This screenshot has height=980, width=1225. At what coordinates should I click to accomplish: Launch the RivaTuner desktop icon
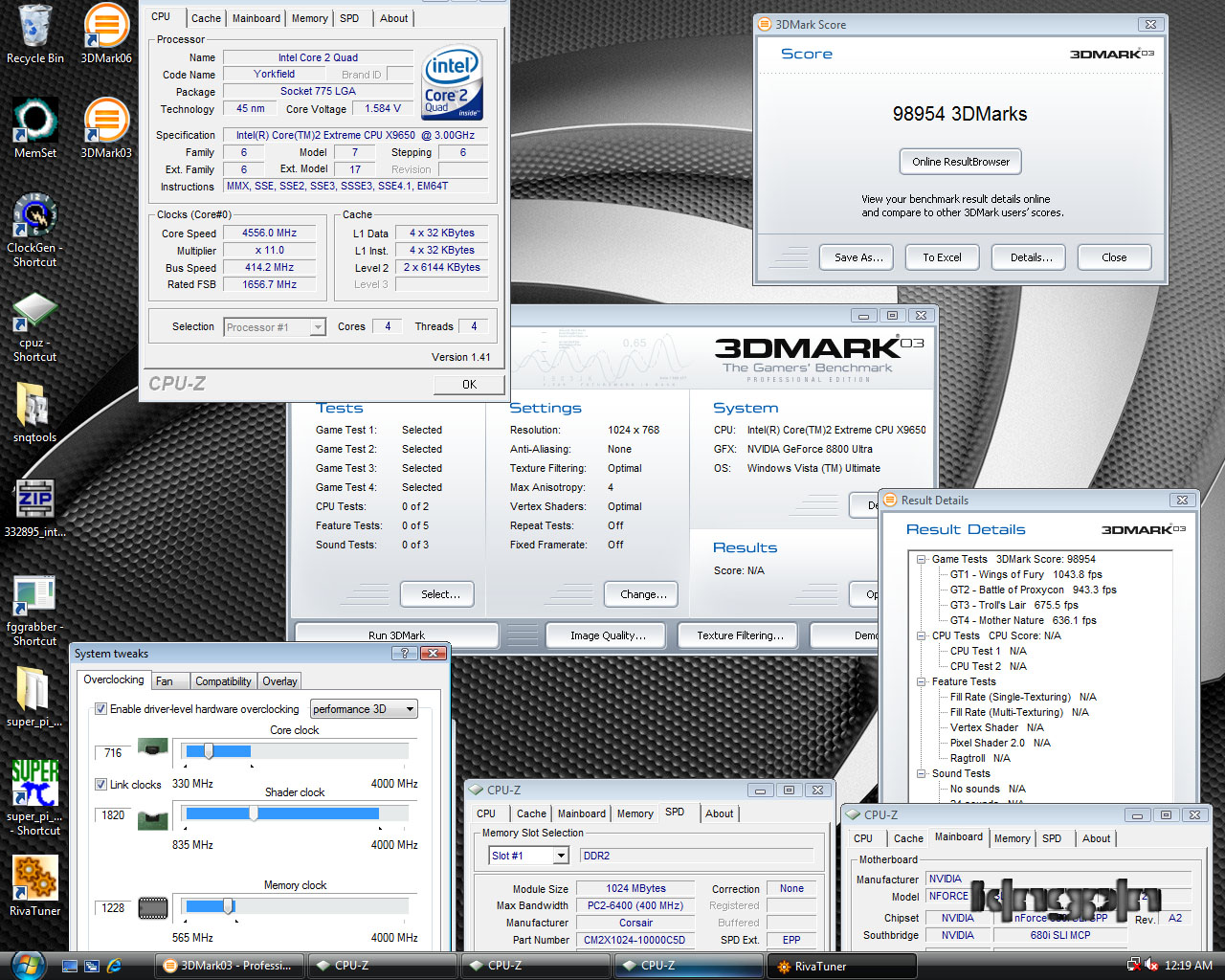(34, 885)
